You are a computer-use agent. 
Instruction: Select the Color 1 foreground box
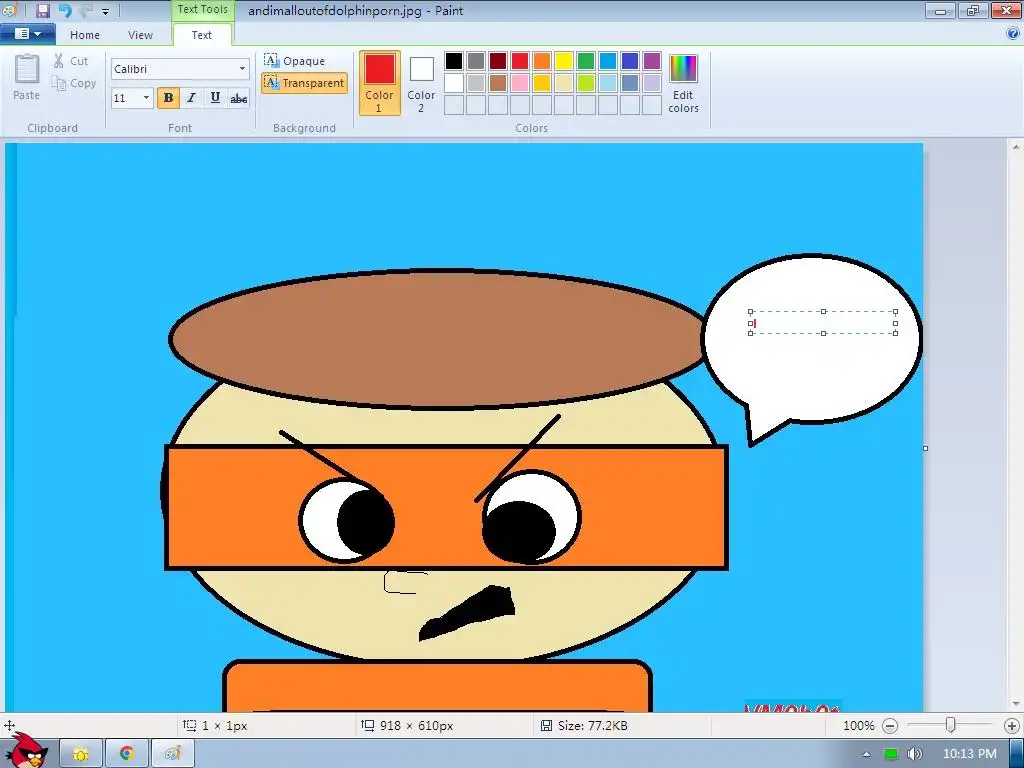click(379, 83)
